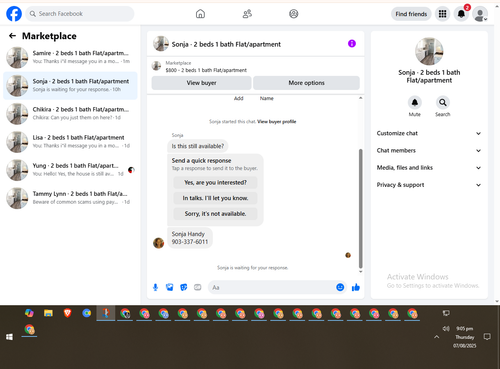The height and width of the screenshot is (369, 500).
Task: Choose a sticker icon in composer
Action: pos(184,287)
